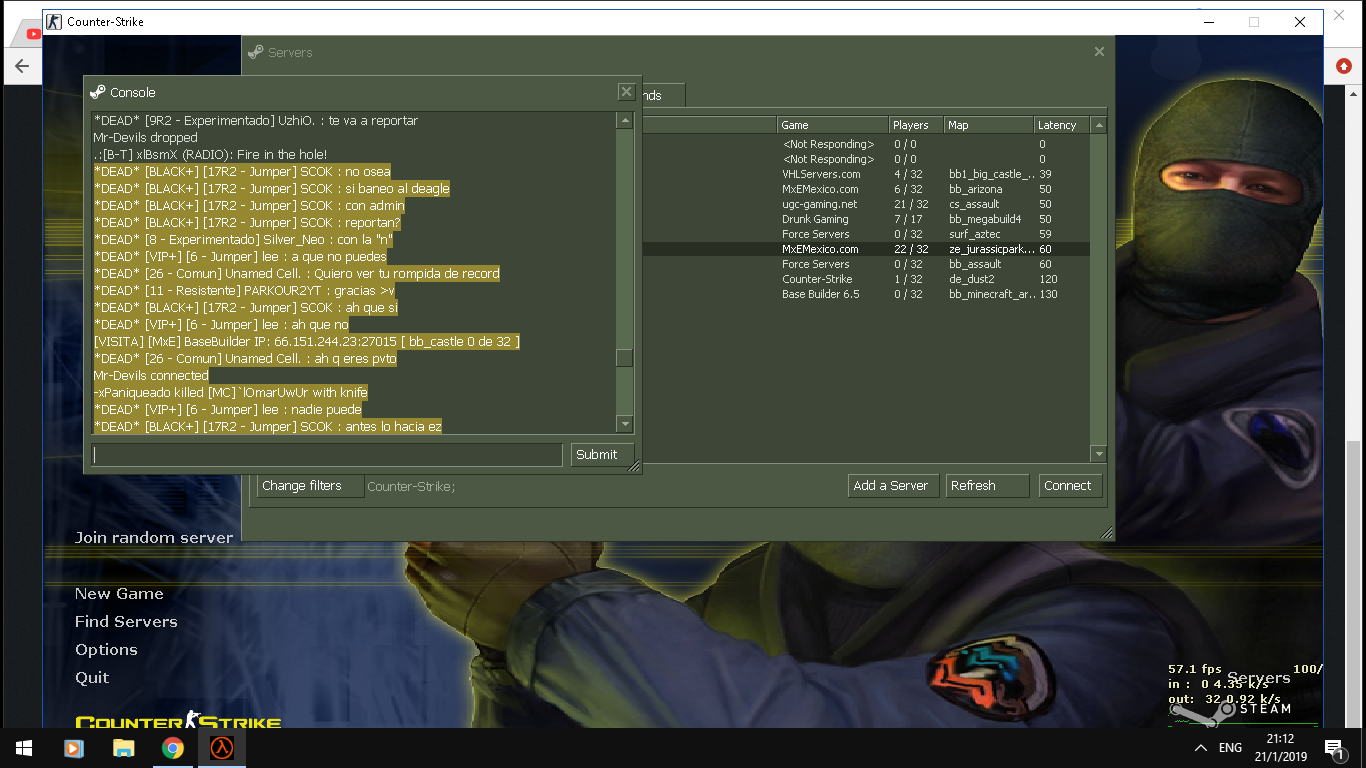This screenshot has height=768, width=1366.
Task: Focus the console command input field
Action: click(327, 455)
